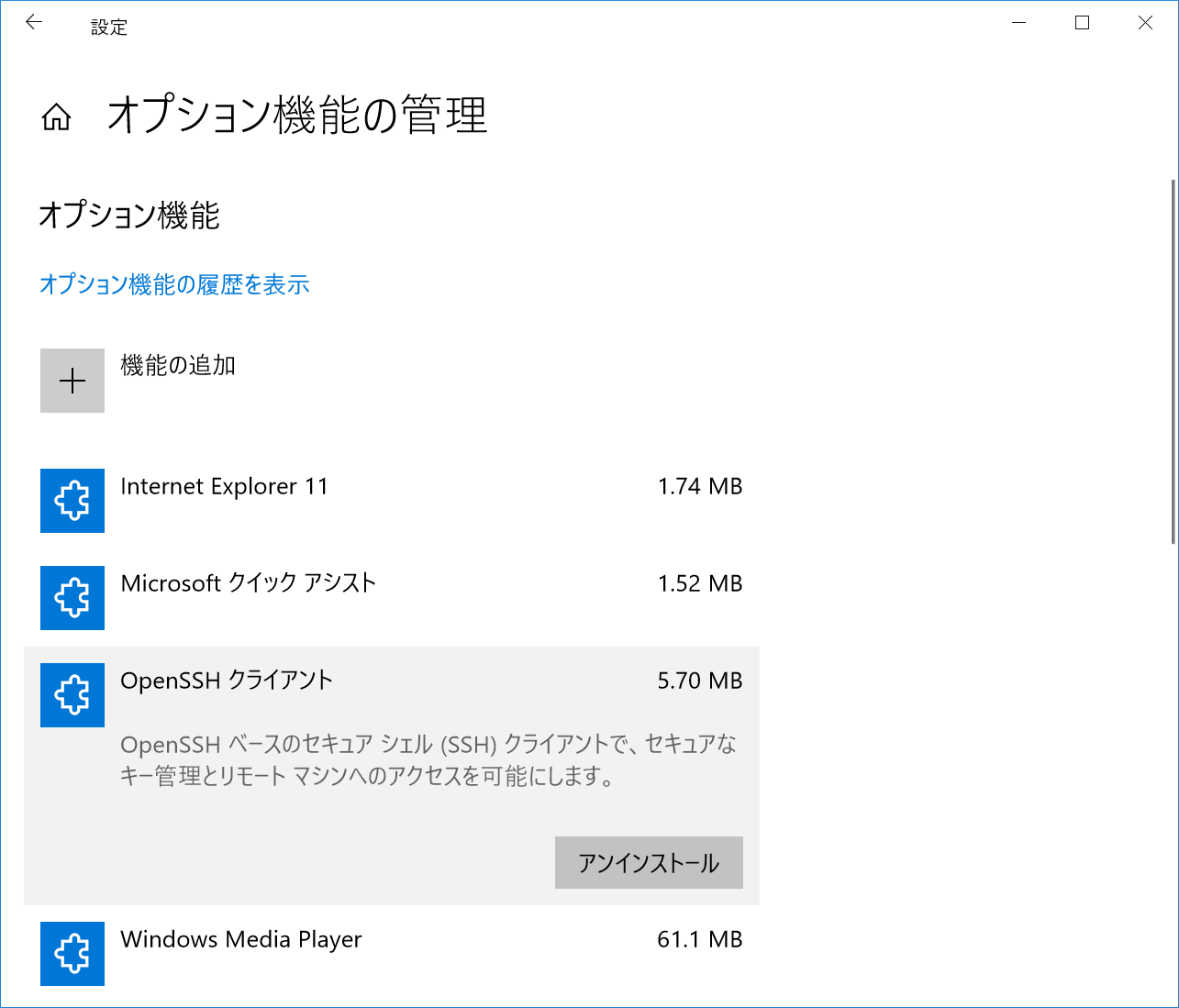The height and width of the screenshot is (1008, 1179).
Task: Click the 1.52 MB size label
Action: tap(702, 583)
